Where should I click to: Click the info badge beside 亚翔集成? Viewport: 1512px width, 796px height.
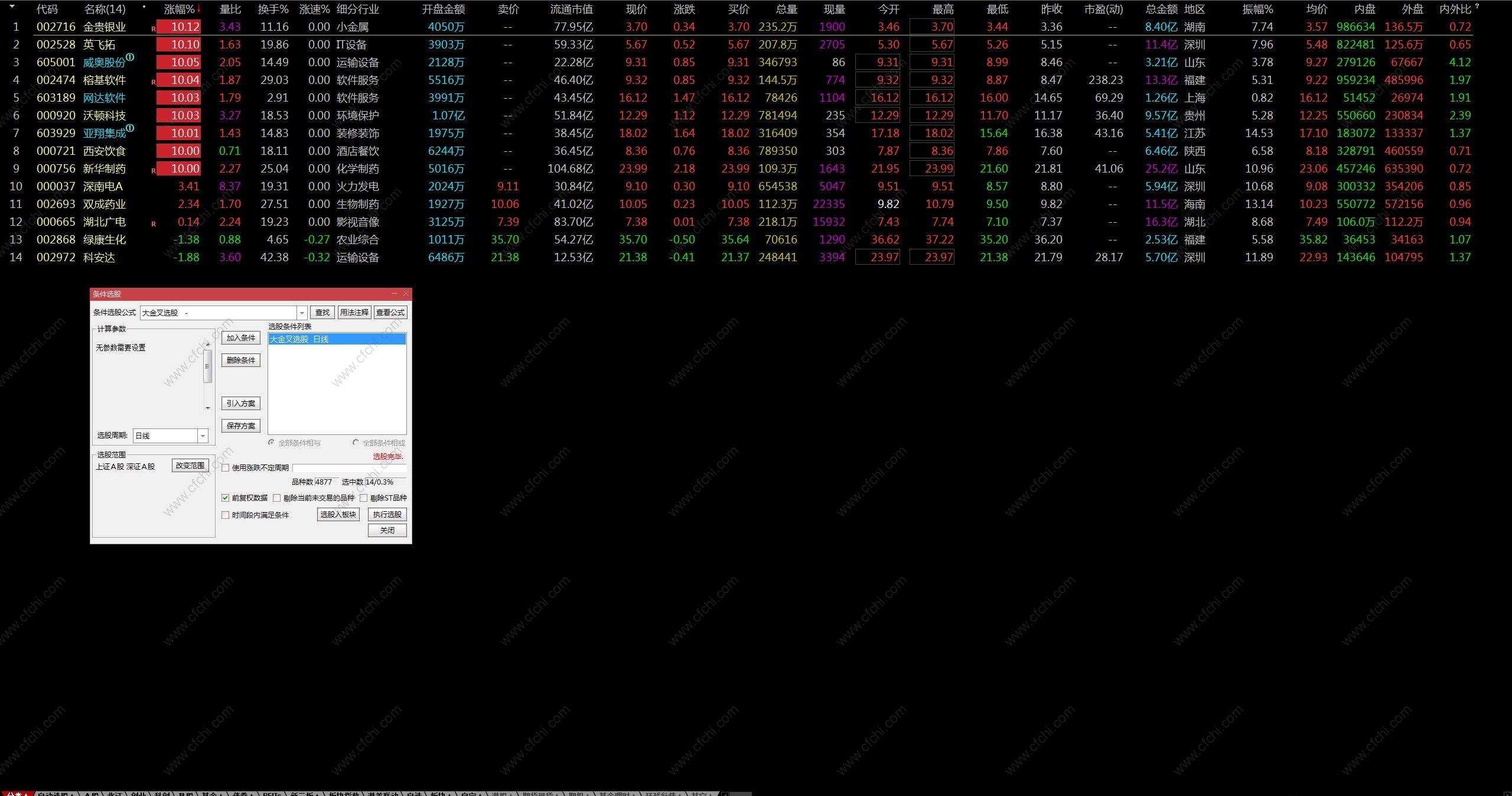(130, 128)
